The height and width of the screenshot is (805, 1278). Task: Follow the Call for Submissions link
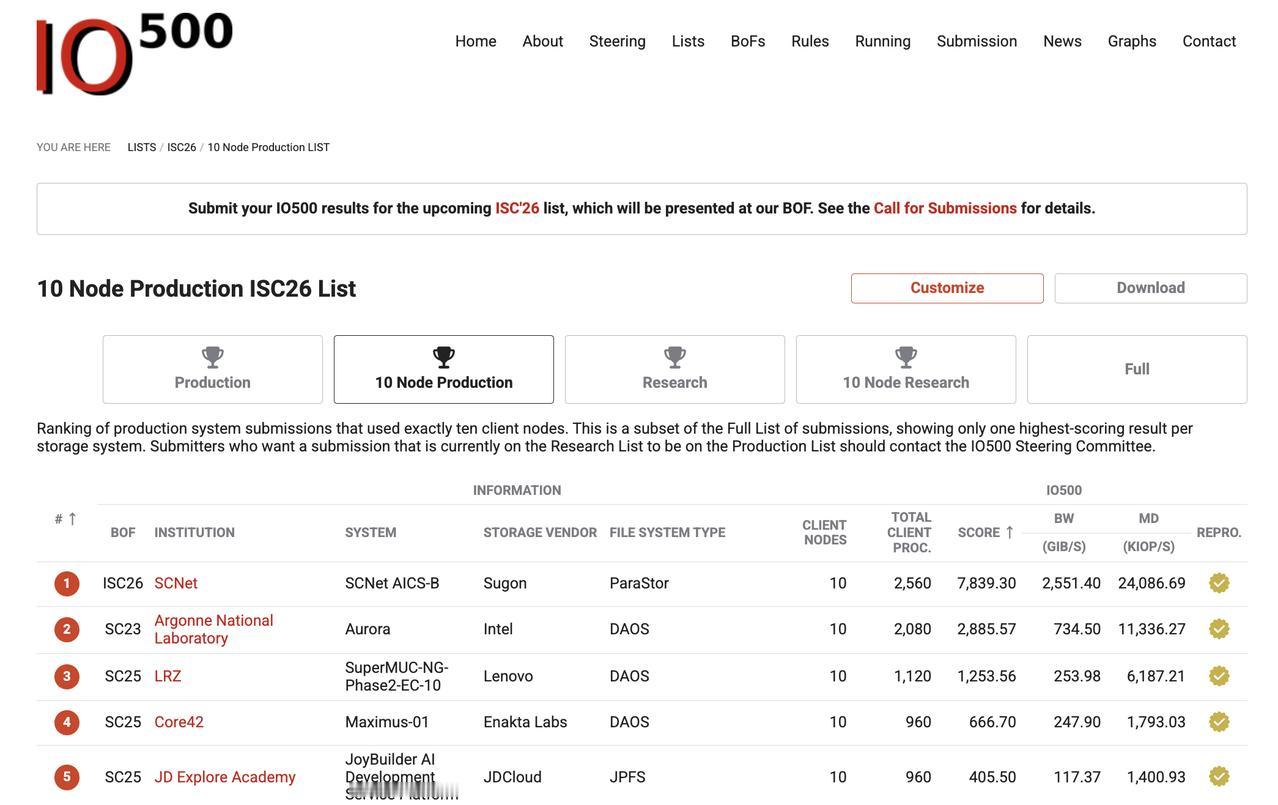(945, 208)
